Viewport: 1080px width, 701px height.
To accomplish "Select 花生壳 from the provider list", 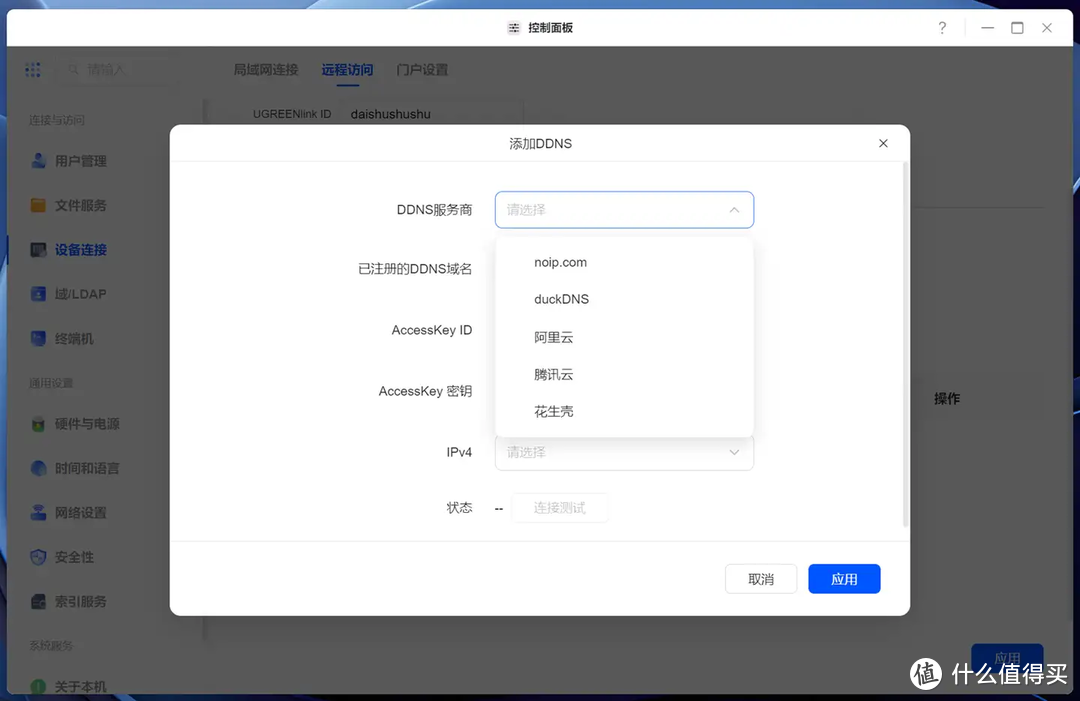I will click(x=554, y=410).
